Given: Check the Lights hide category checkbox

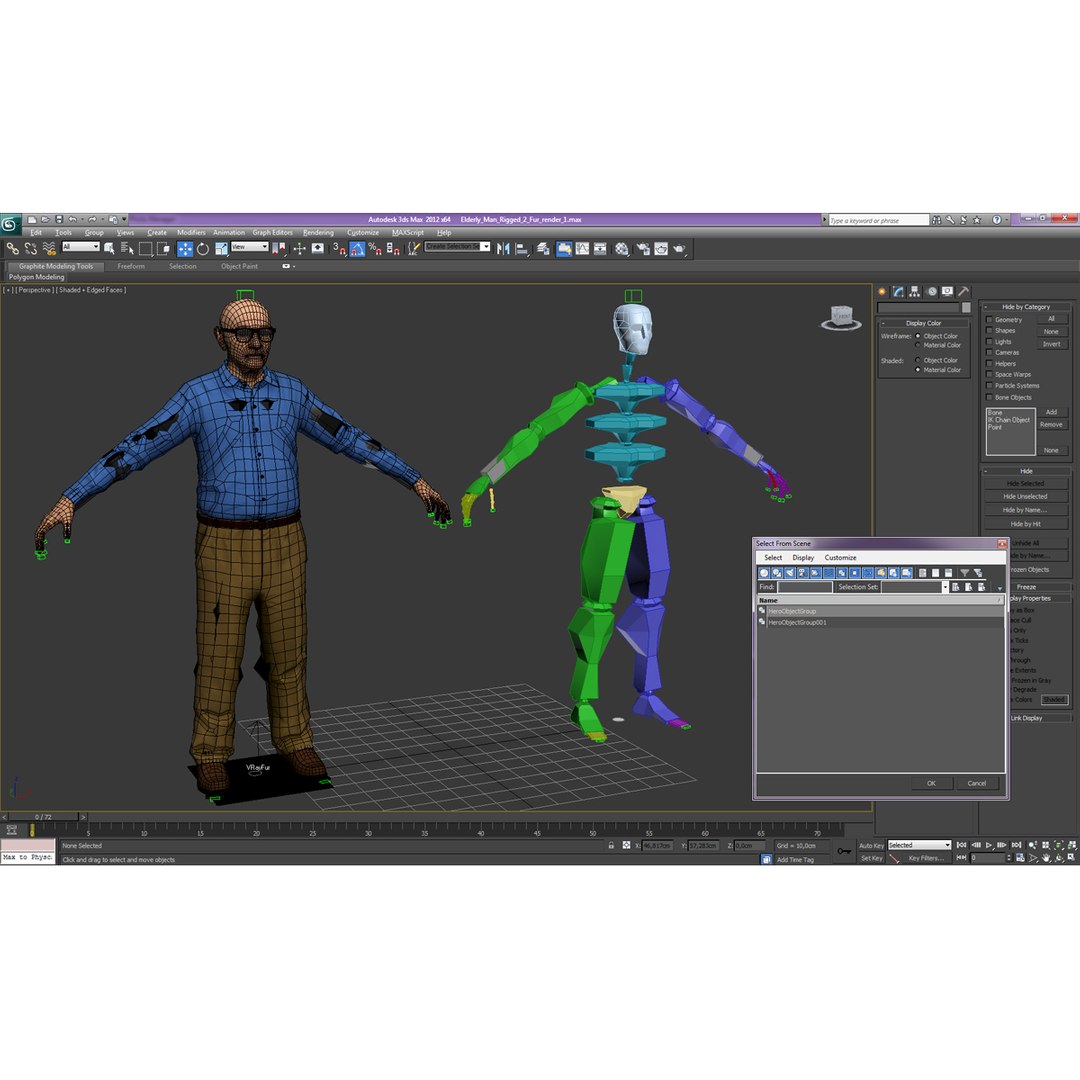Looking at the screenshot, I should tap(989, 342).
